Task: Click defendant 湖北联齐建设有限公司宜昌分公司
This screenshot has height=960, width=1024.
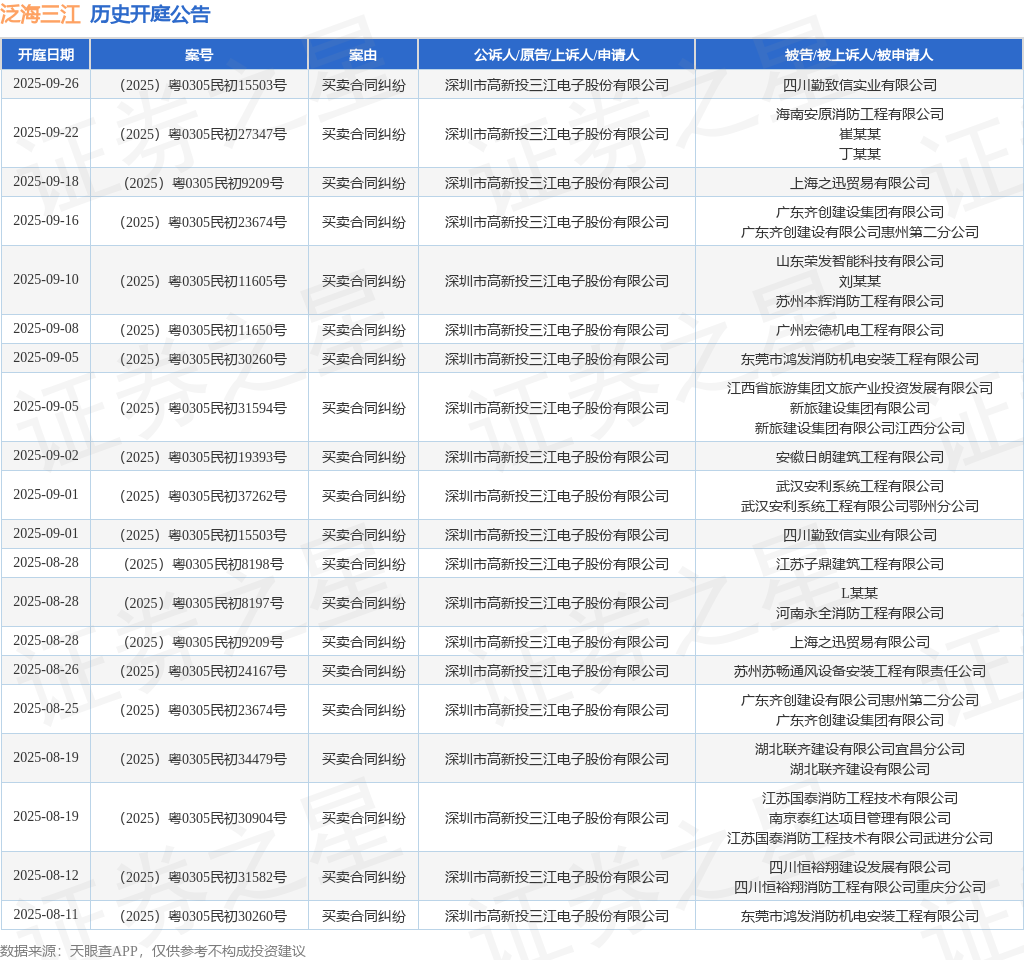Action: click(859, 749)
